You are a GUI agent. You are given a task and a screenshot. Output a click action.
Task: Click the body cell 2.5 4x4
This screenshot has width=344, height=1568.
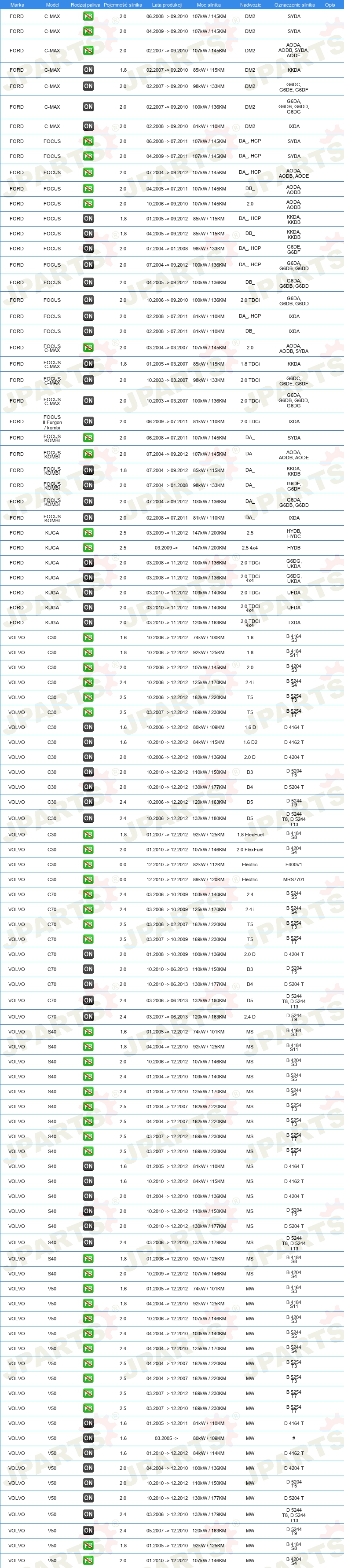[x=250, y=548]
